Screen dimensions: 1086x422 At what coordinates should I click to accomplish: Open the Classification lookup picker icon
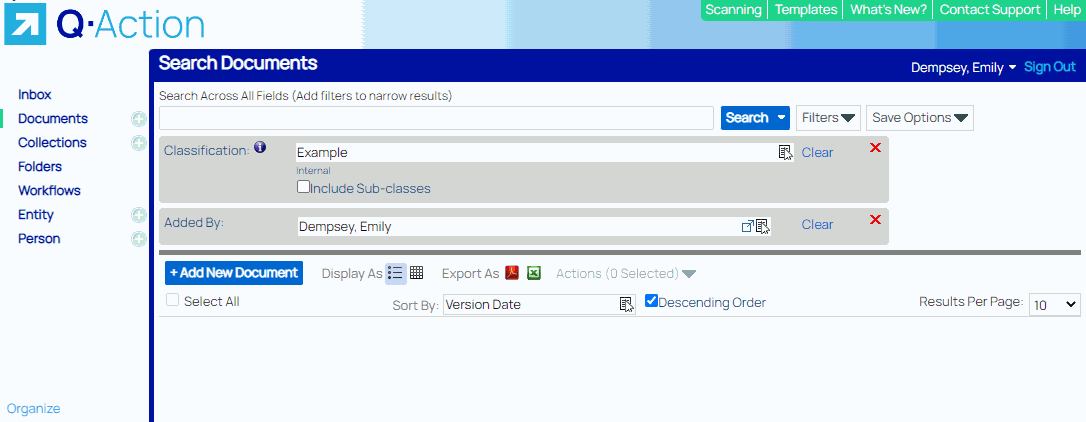pyautogui.click(x=785, y=152)
